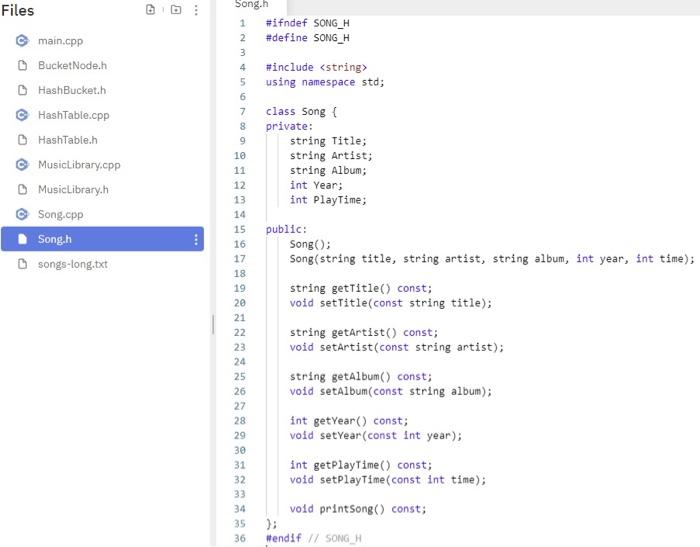Open the Files panel three-dot menu
Screen dimensions: 700x547
pos(196,10)
